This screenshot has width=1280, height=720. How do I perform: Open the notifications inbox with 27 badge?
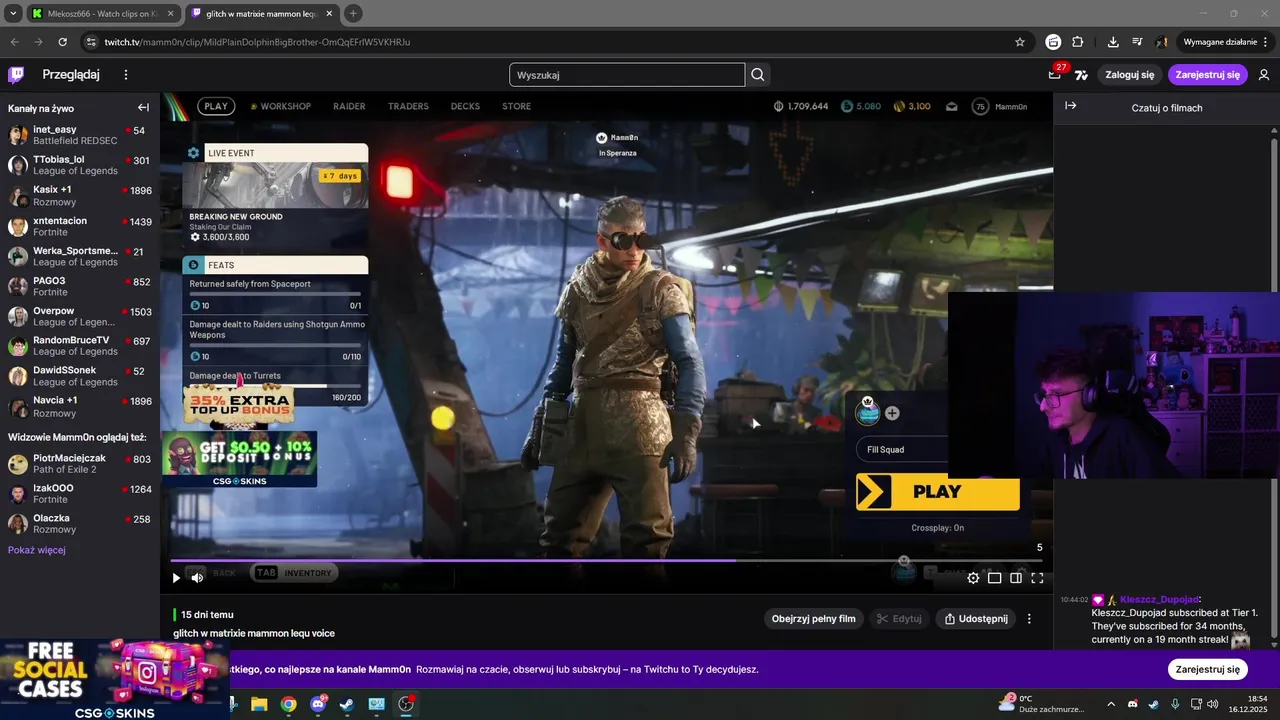[x=1054, y=75]
